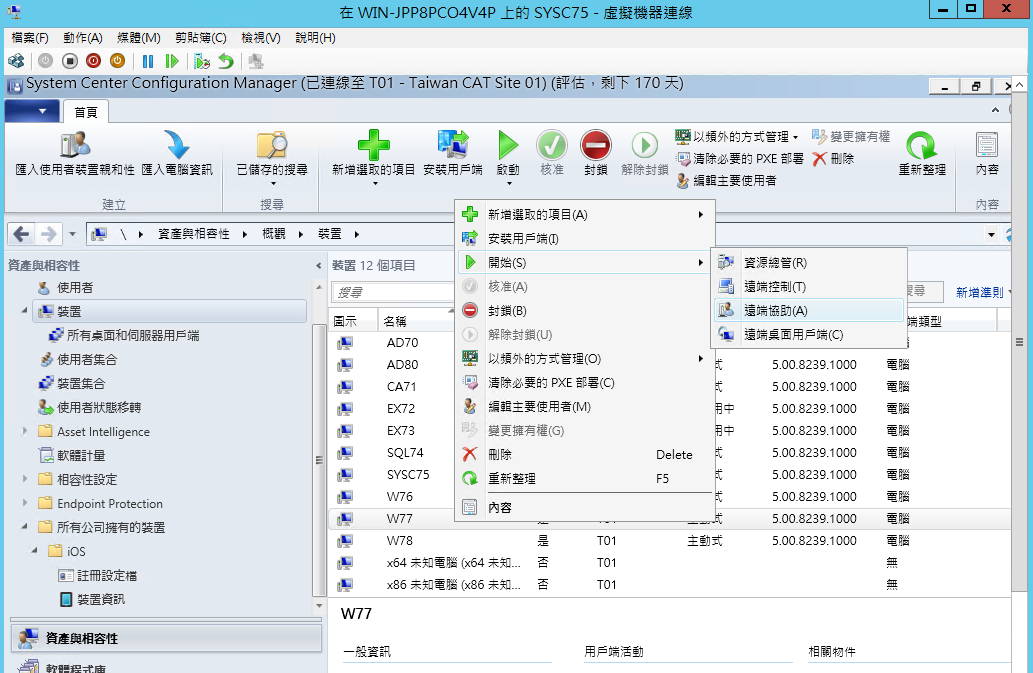Viewport: 1033px width, 673px height.
Task: Click the forward navigation arrow
Action: pyautogui.click(x=48, y=234)
